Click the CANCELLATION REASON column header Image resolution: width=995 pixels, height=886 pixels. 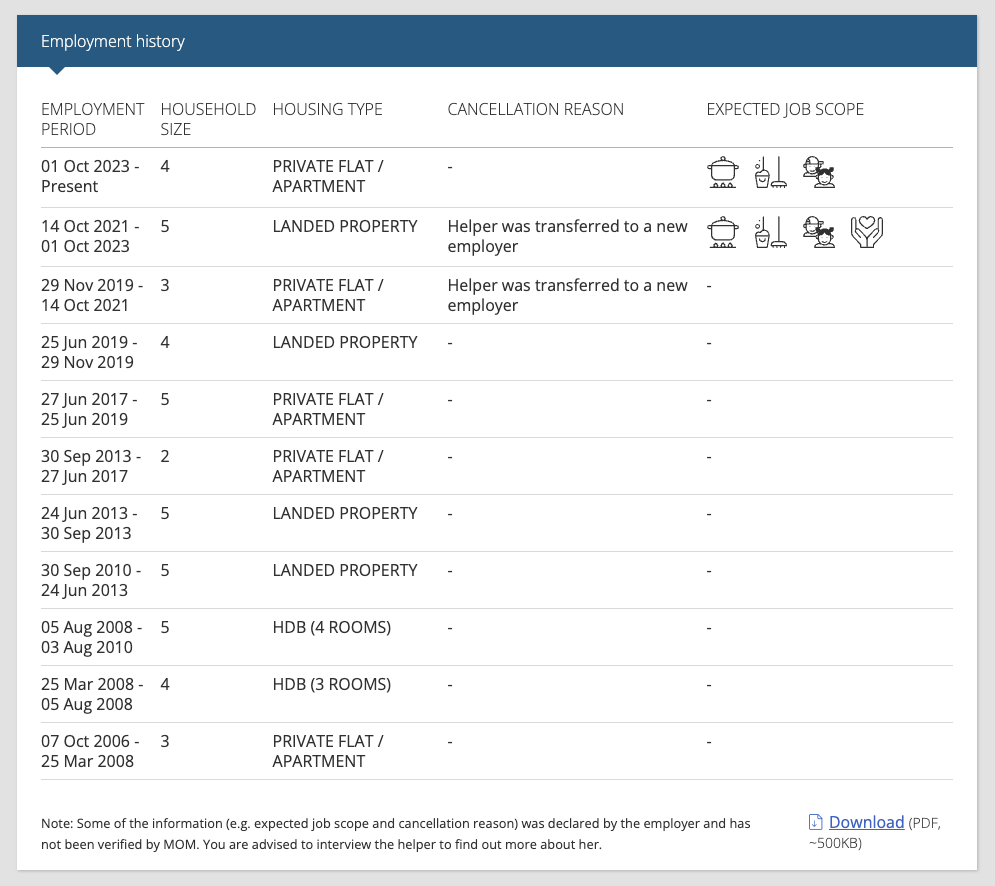click(x=536, y=109)
